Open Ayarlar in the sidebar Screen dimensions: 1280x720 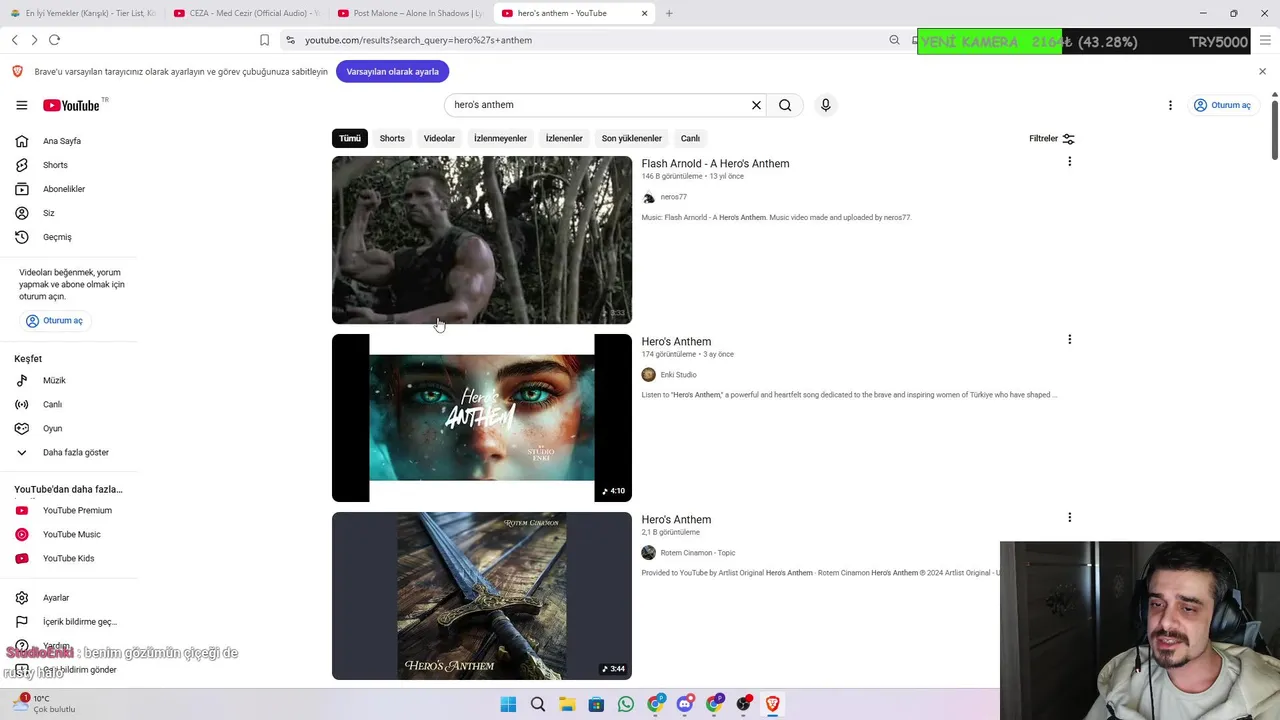click(x=68, y=598)
